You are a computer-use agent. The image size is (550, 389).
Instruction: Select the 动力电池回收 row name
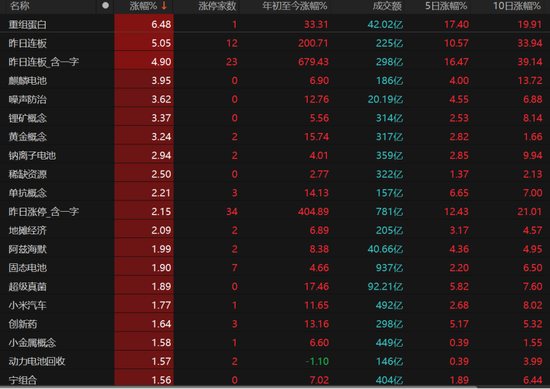point(37,361)
